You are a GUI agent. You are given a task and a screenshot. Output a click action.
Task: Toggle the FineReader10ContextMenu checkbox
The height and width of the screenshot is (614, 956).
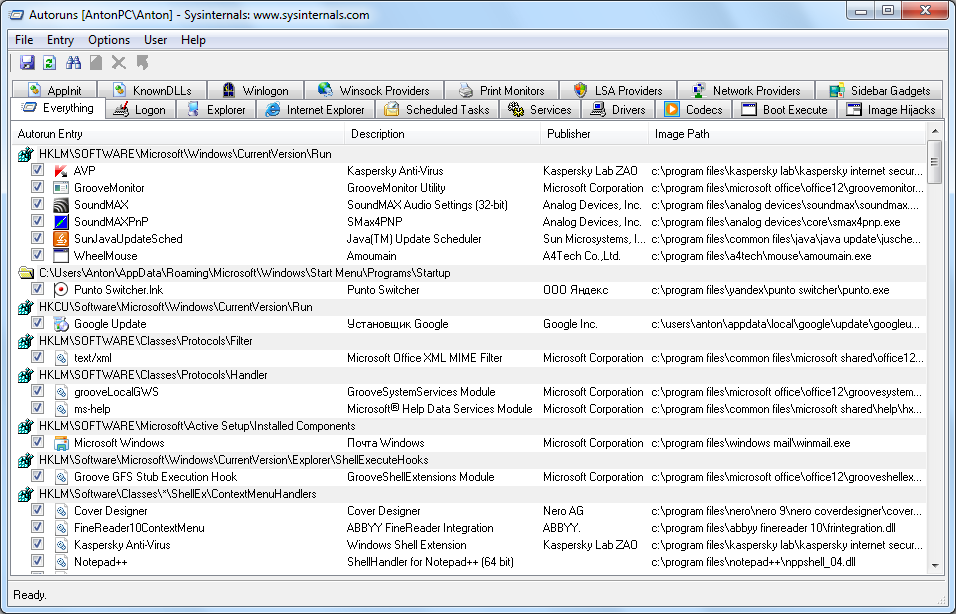click(37, 527)
